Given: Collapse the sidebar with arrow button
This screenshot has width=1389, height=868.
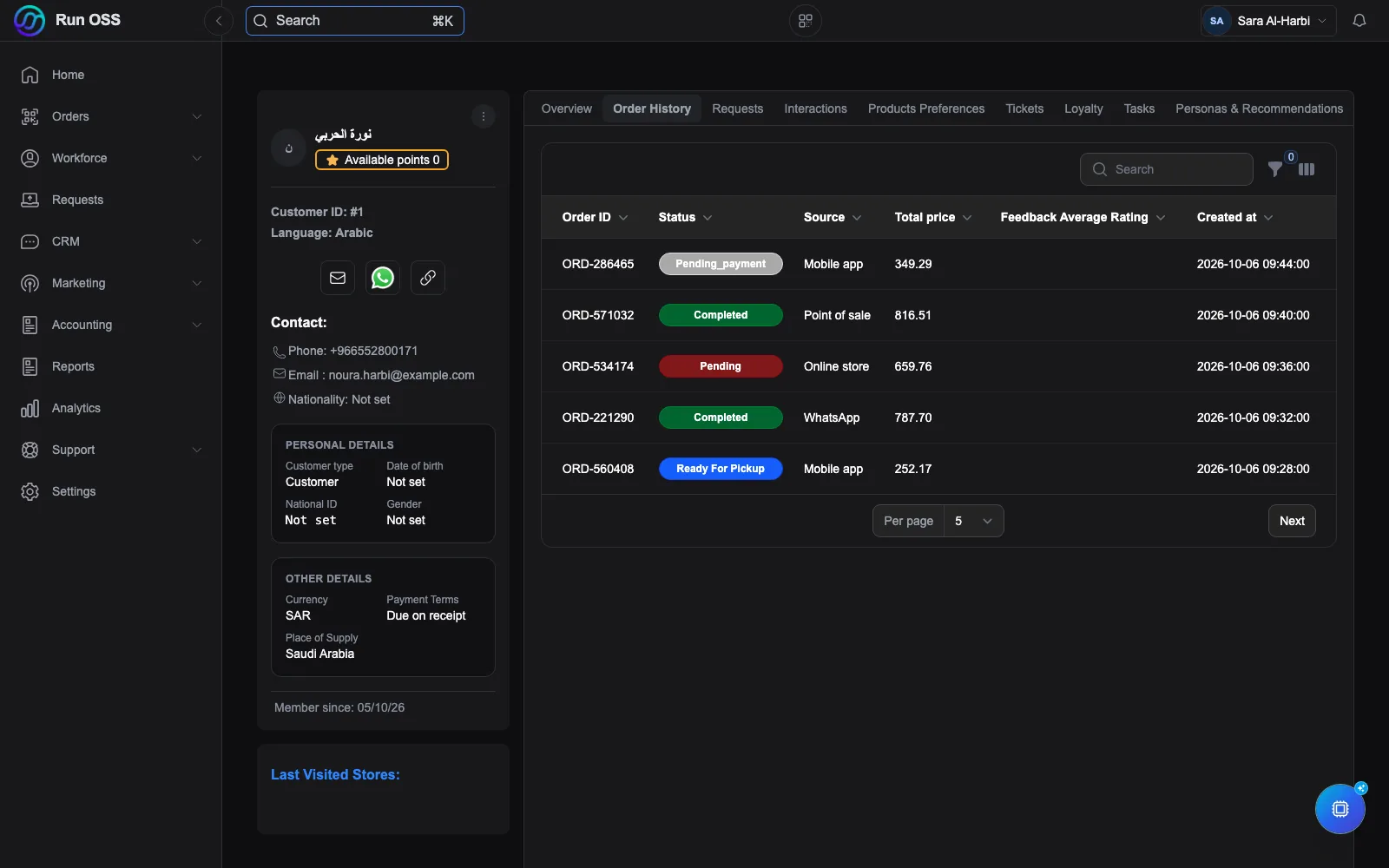Looking at the screenshot, I should [219, 21].
